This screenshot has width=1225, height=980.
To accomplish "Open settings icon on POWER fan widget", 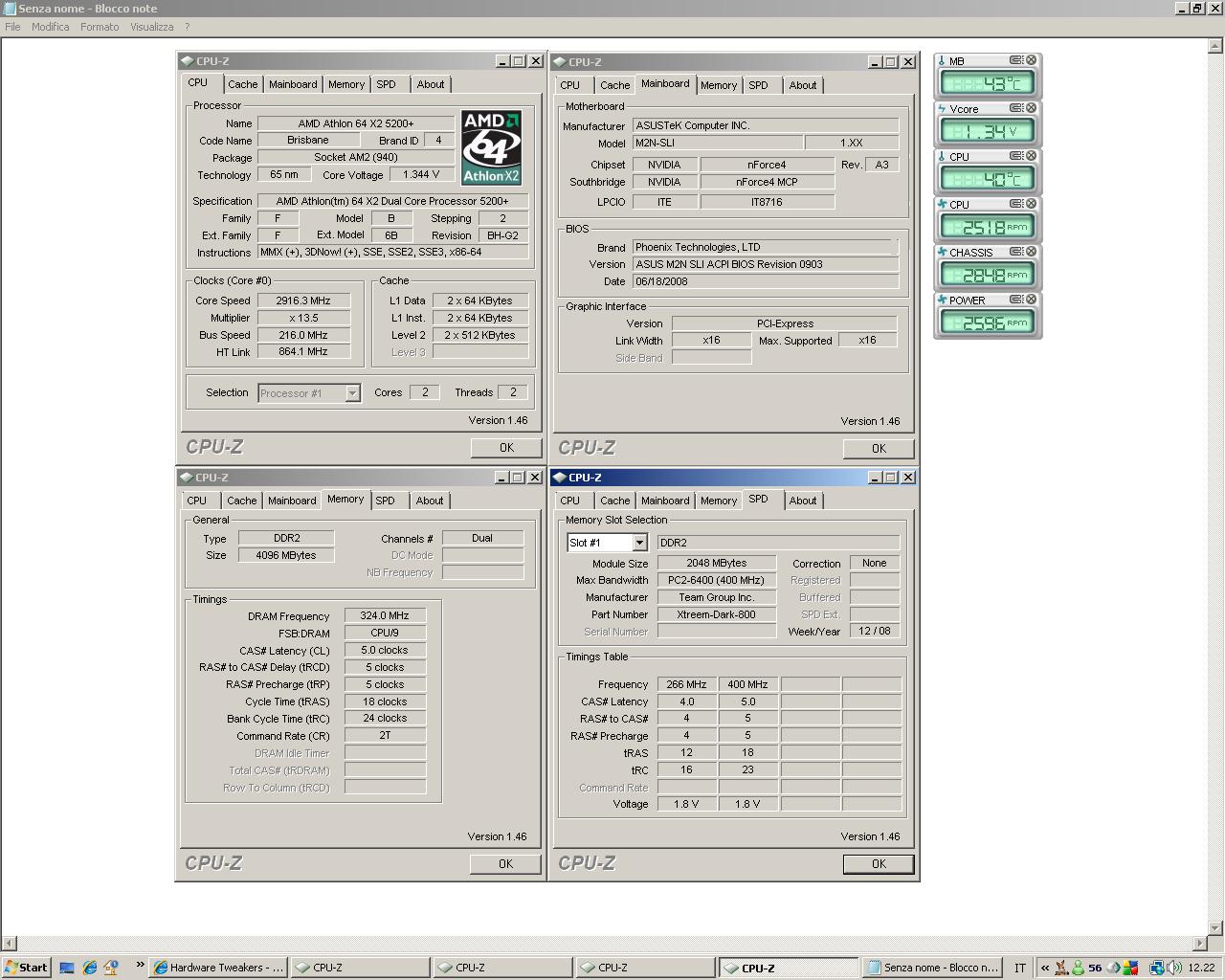I will click(1016, 300).
